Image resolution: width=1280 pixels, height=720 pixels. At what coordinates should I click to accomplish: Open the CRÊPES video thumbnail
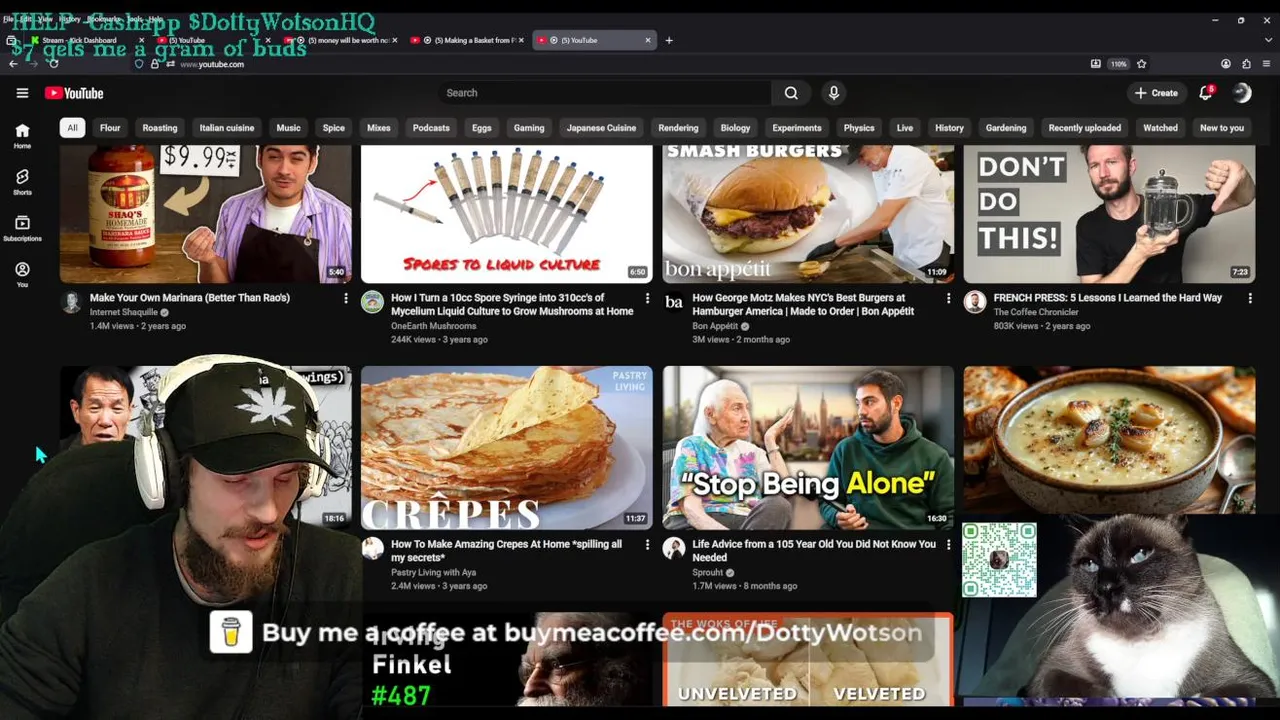click(x=507, y=448)
